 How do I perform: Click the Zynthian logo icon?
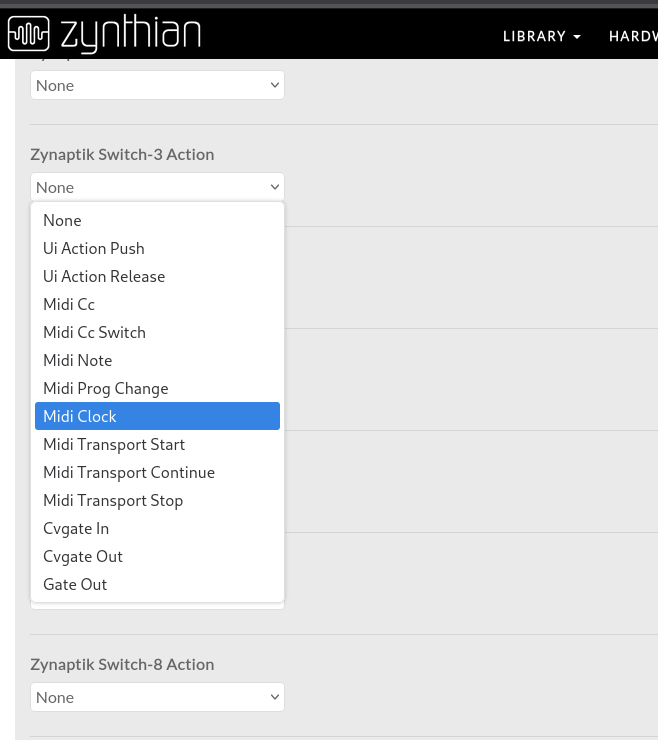pos(28,34)
